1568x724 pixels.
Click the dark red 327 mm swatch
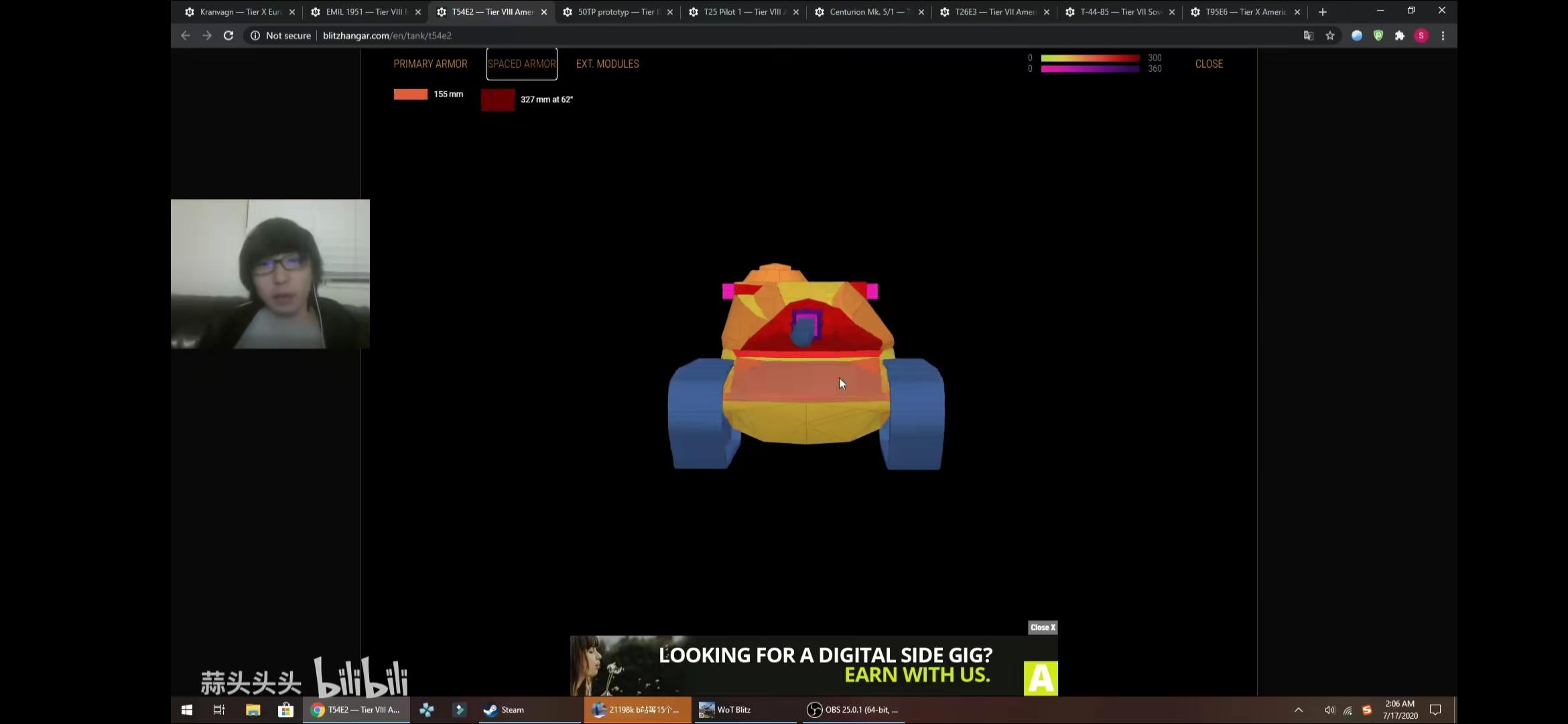[498, 100]
